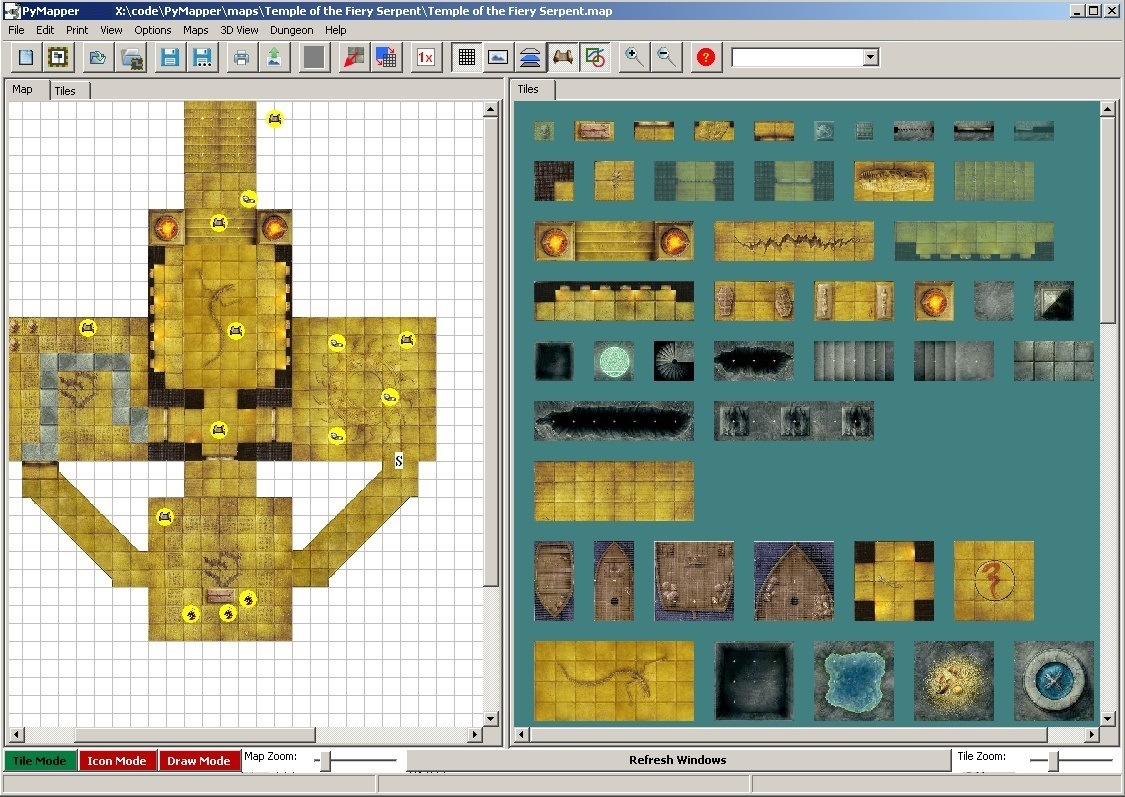Adjust the Map Zoom slider handle
This screenshot has width=1125, height=797.
point(325,760)
